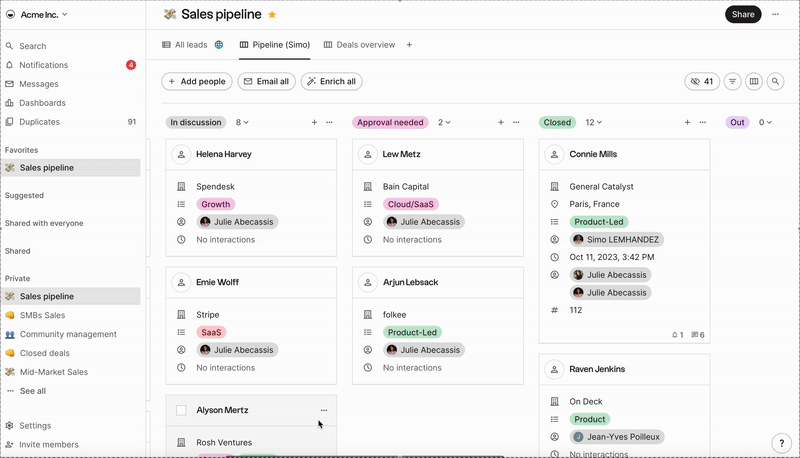The image size is (800, 458).
Task: Open the page options three-dot menu beside Share
Action: pos(776,14)
